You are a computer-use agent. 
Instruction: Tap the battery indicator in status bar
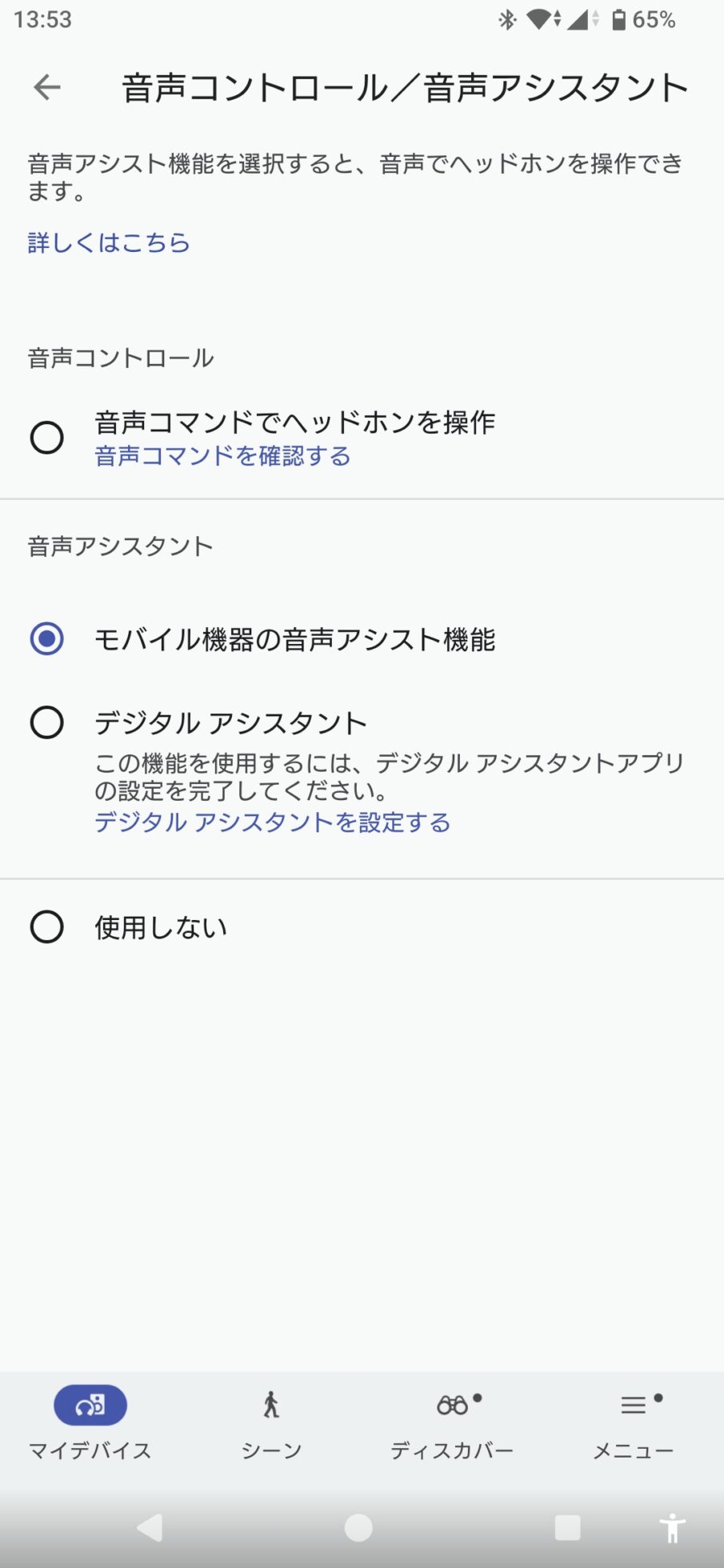(618, 20)
